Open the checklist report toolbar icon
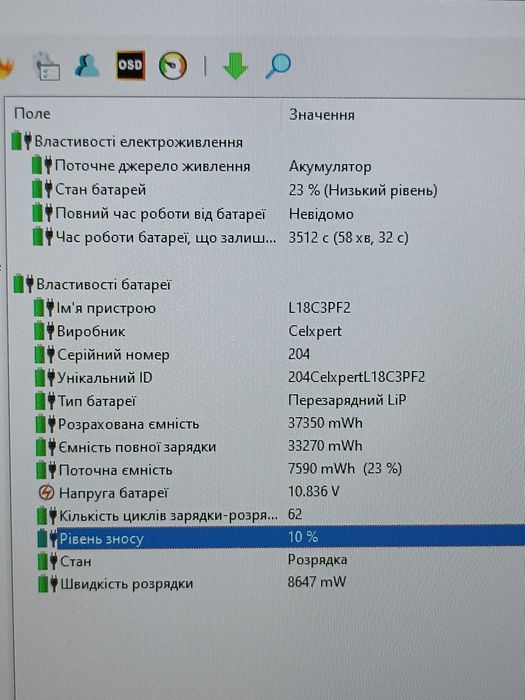Screen dimensions: 525x700 (47, 67)
